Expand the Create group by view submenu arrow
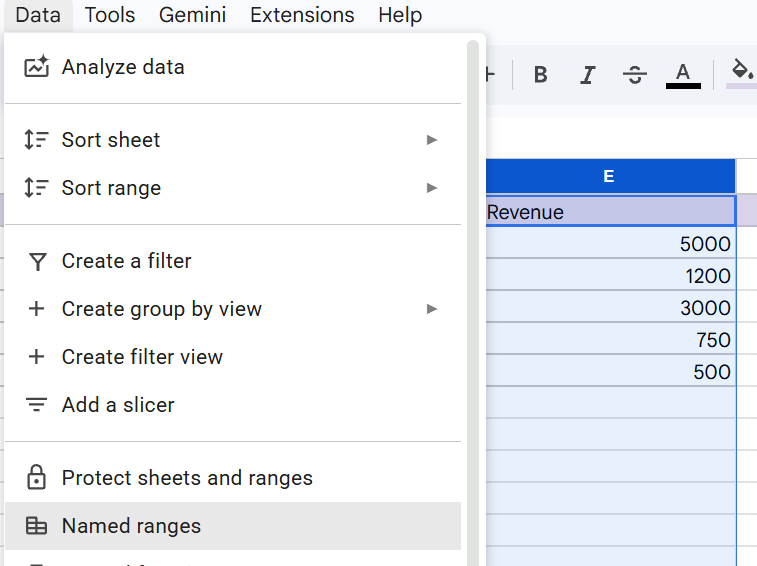Screen dimensions: 757x566 click(432, 309)
